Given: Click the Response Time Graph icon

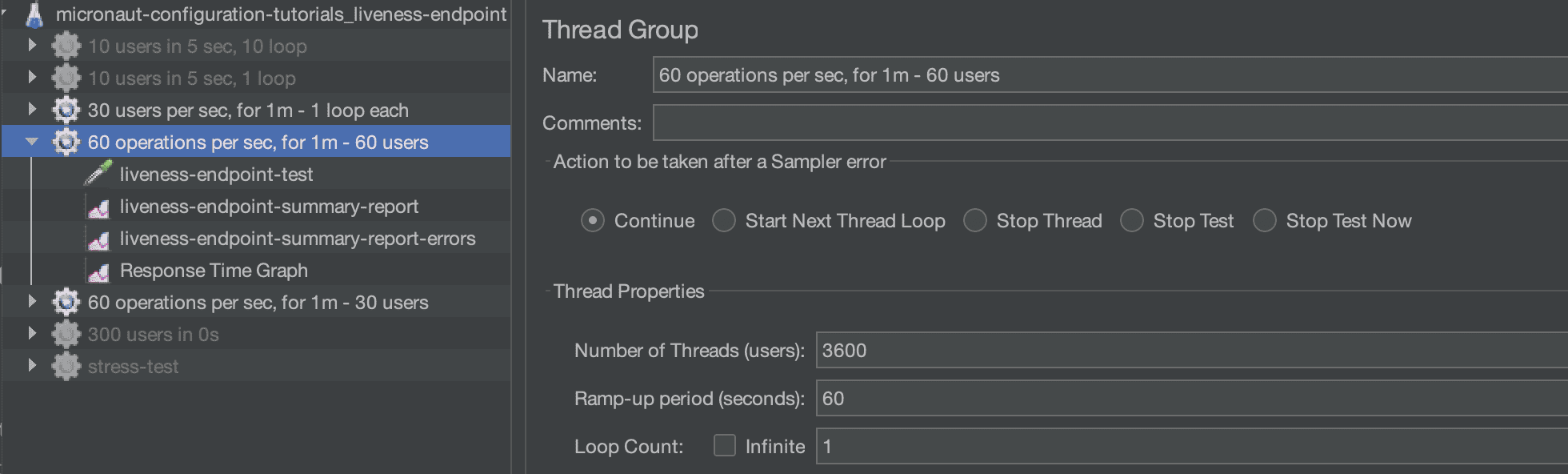Looking at the screenshot, I should [98, 271].
